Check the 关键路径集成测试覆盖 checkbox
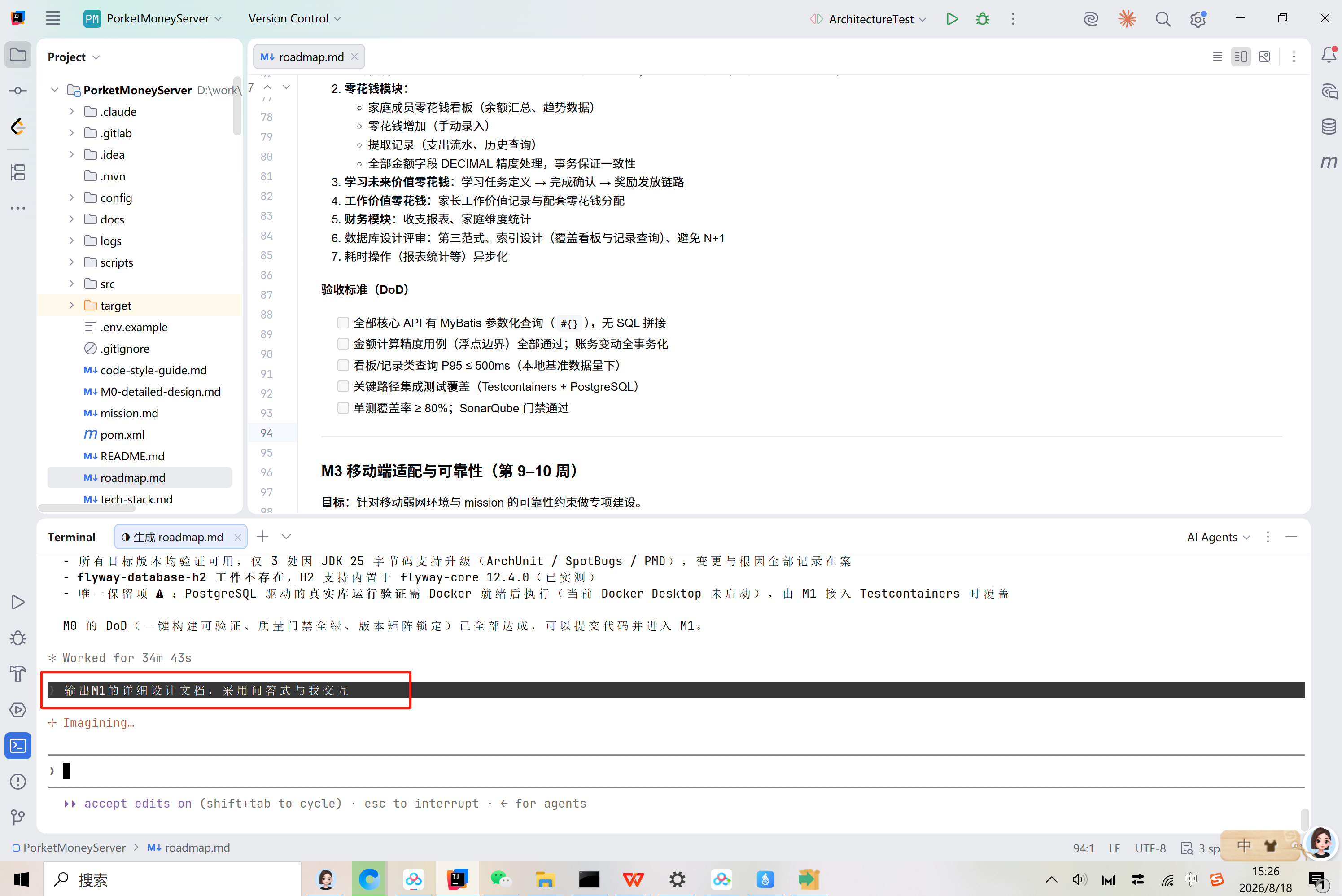The width and height of the screenshot is (1342, 896). (x=343, y=387)
